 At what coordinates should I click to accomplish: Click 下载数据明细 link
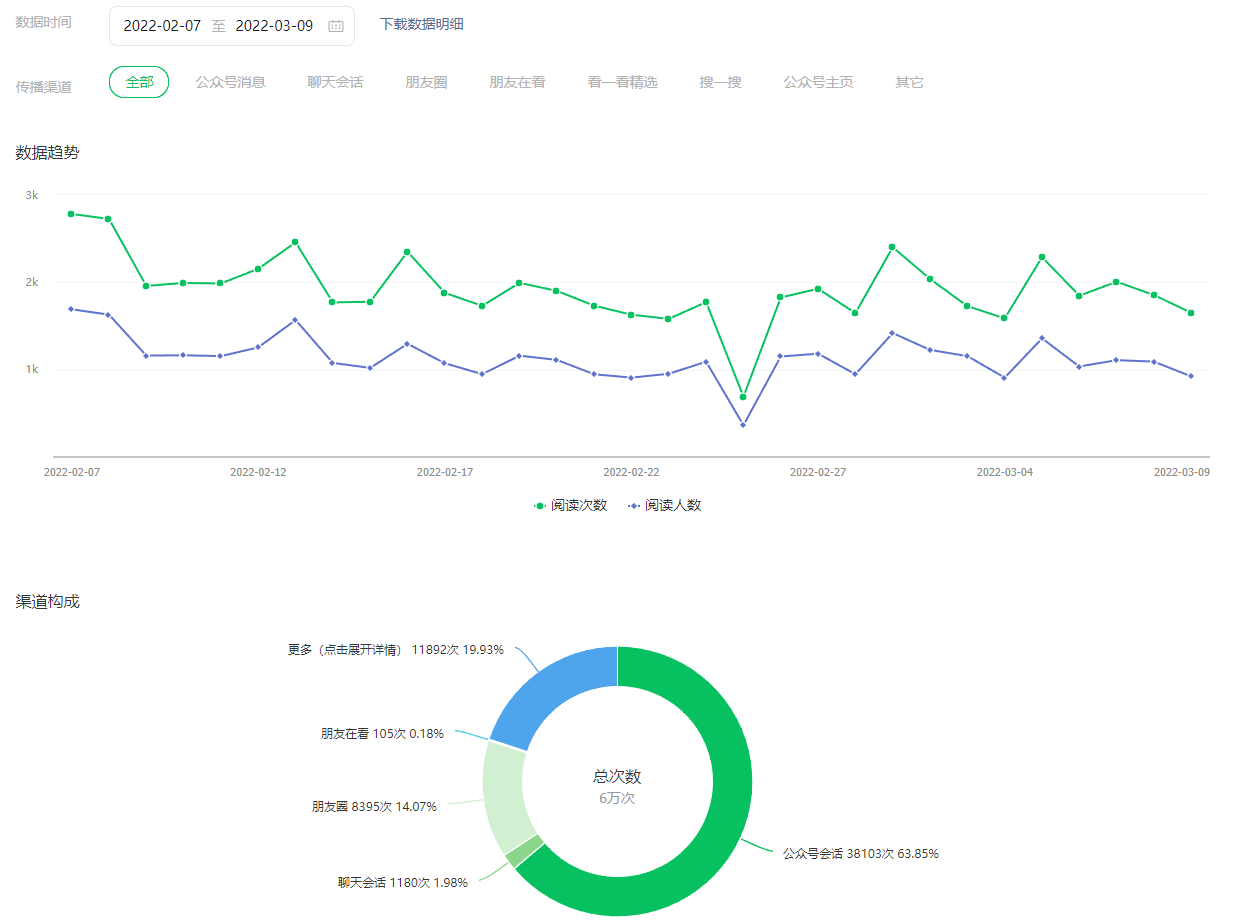pyautogui.click(x=421, y=24)
